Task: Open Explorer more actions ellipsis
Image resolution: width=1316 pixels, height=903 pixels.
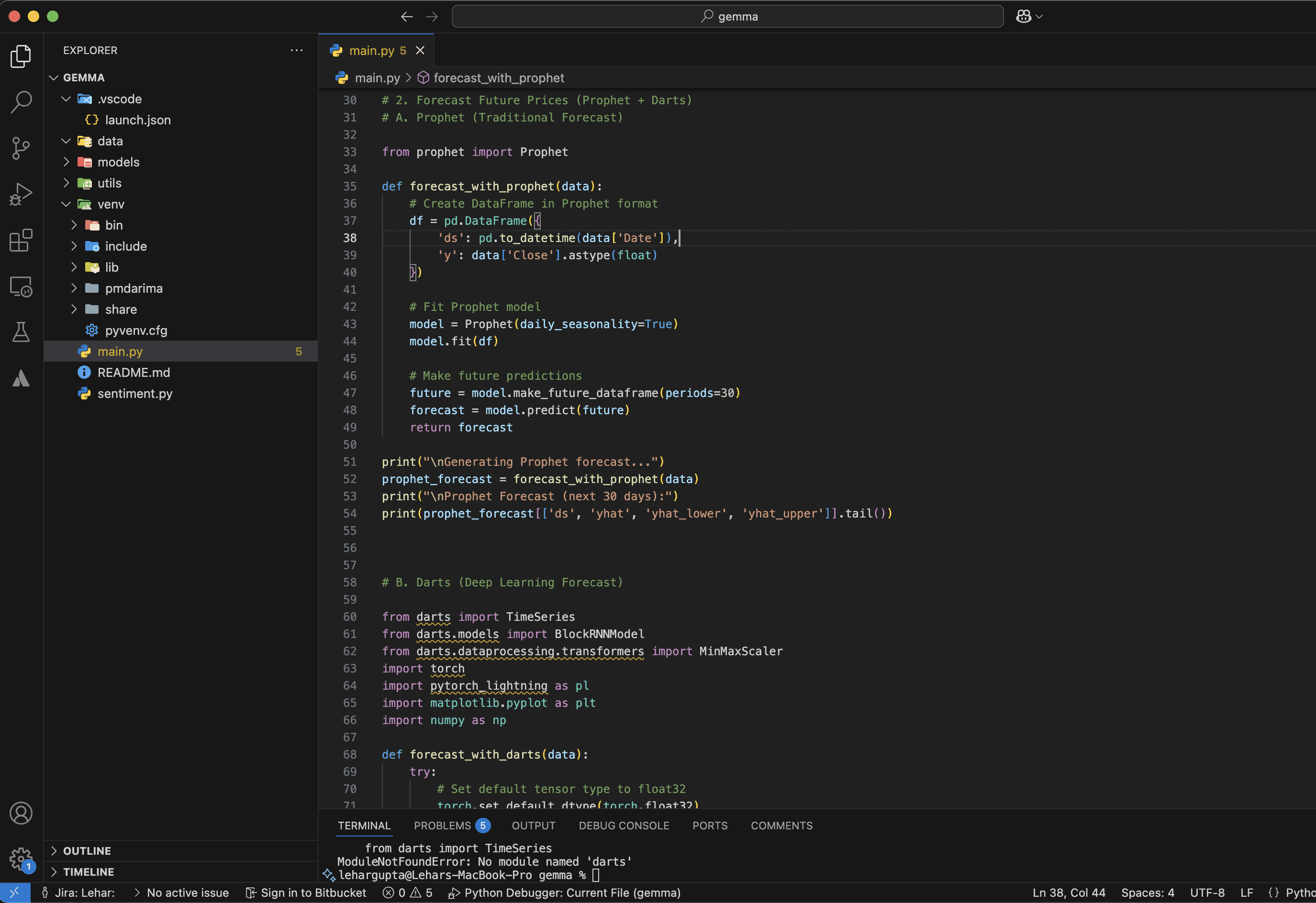Action: point(296,50)
